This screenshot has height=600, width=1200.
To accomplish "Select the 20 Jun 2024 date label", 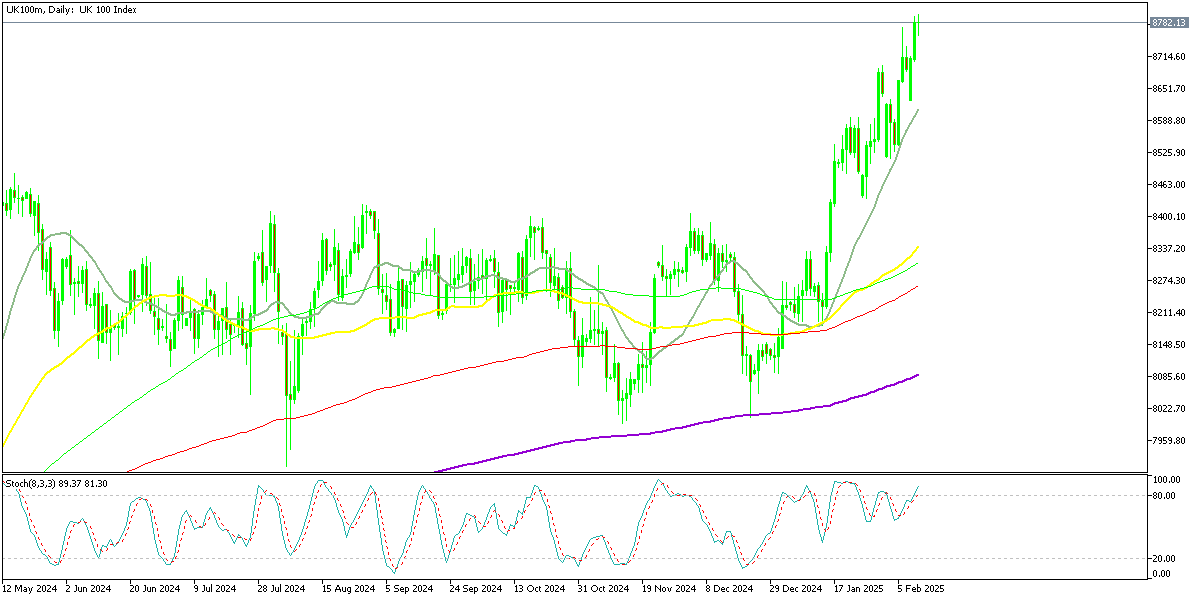I will point(155,590).
